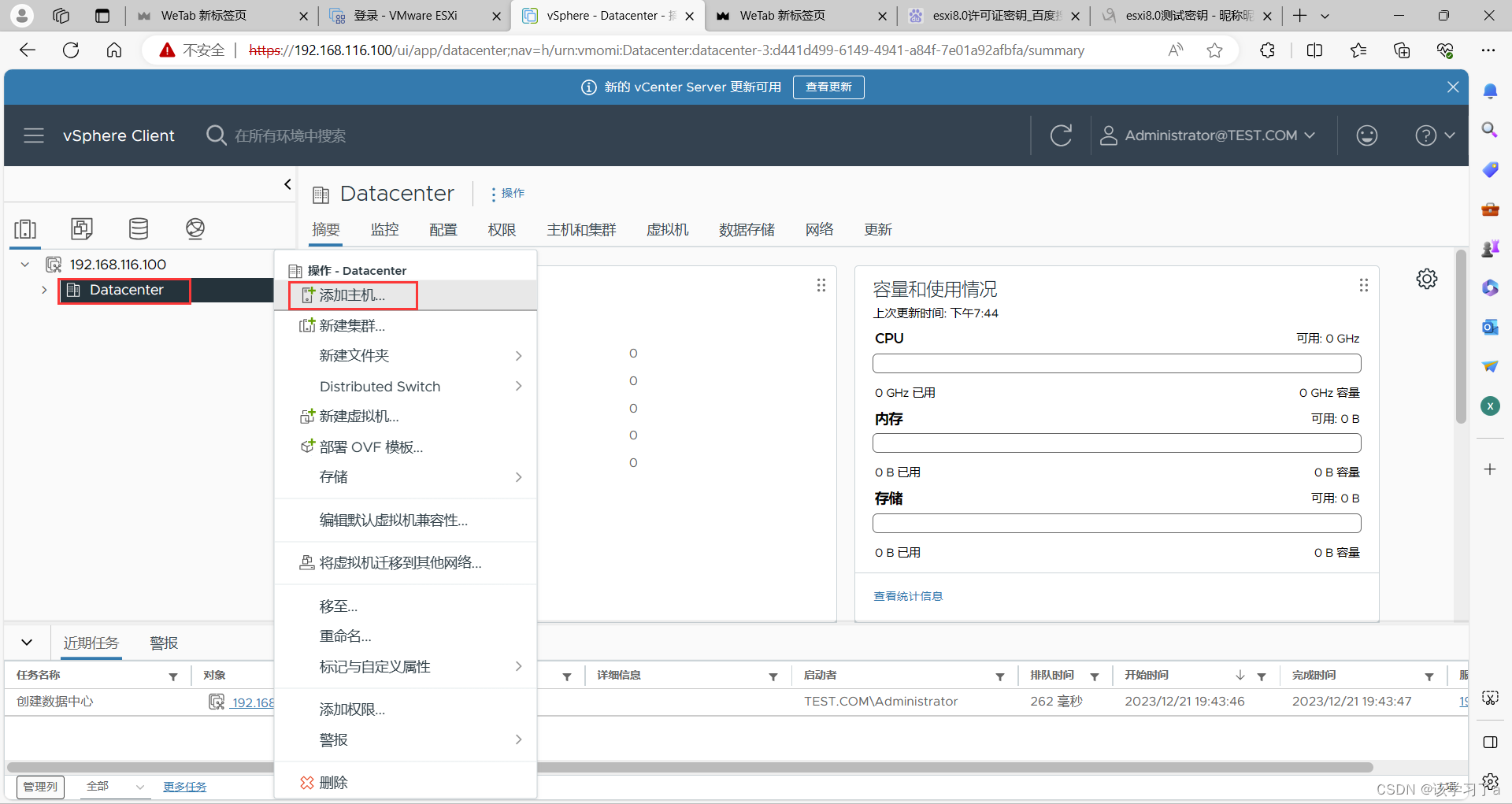Open the 标记与自定义属性 submenu
The height and width of the screenshot is (804, 1512).
pos(406,667)
